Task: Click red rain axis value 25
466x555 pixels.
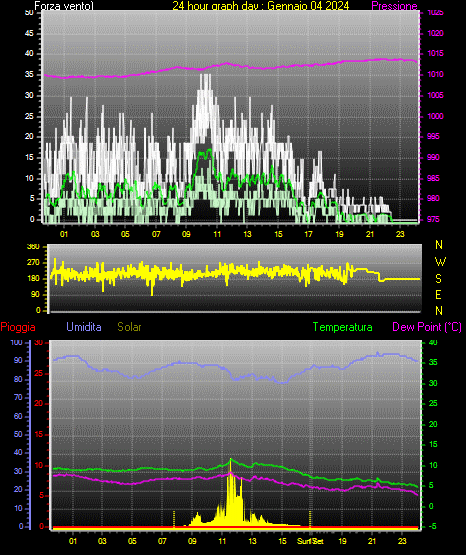Action: pos(39,373)
